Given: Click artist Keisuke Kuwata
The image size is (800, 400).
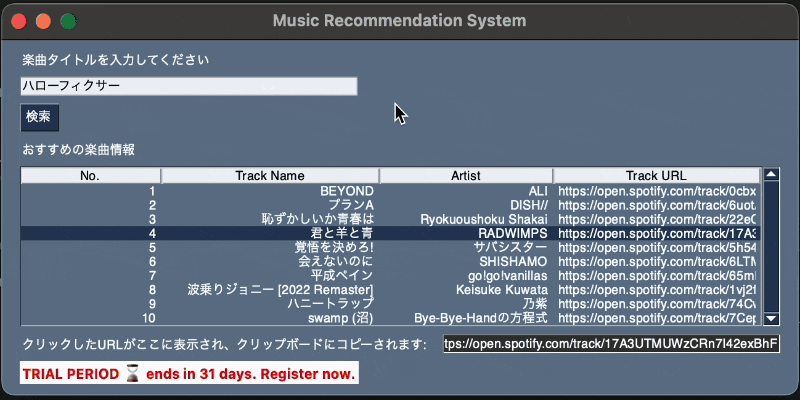Looking at the screenshot, I should click(x=502, y=290).
